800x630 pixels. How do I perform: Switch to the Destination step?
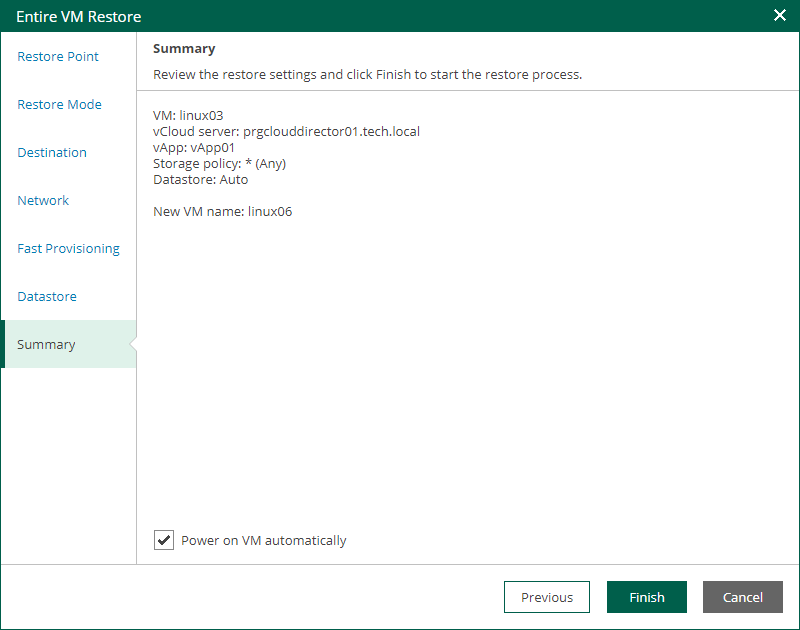click(x=52, y=153)
